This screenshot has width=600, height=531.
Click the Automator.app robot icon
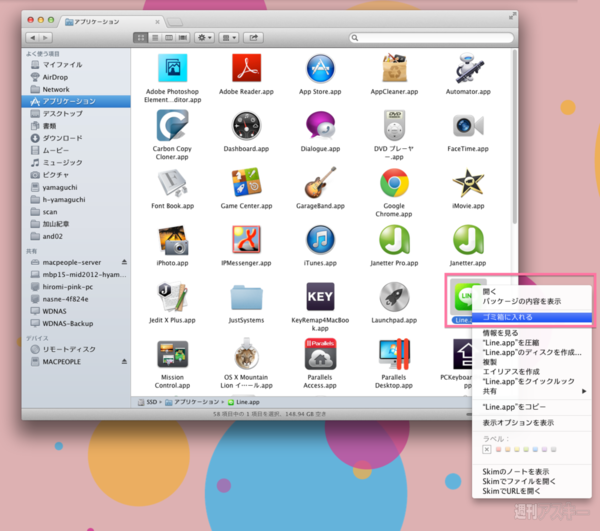pos(468,68)
